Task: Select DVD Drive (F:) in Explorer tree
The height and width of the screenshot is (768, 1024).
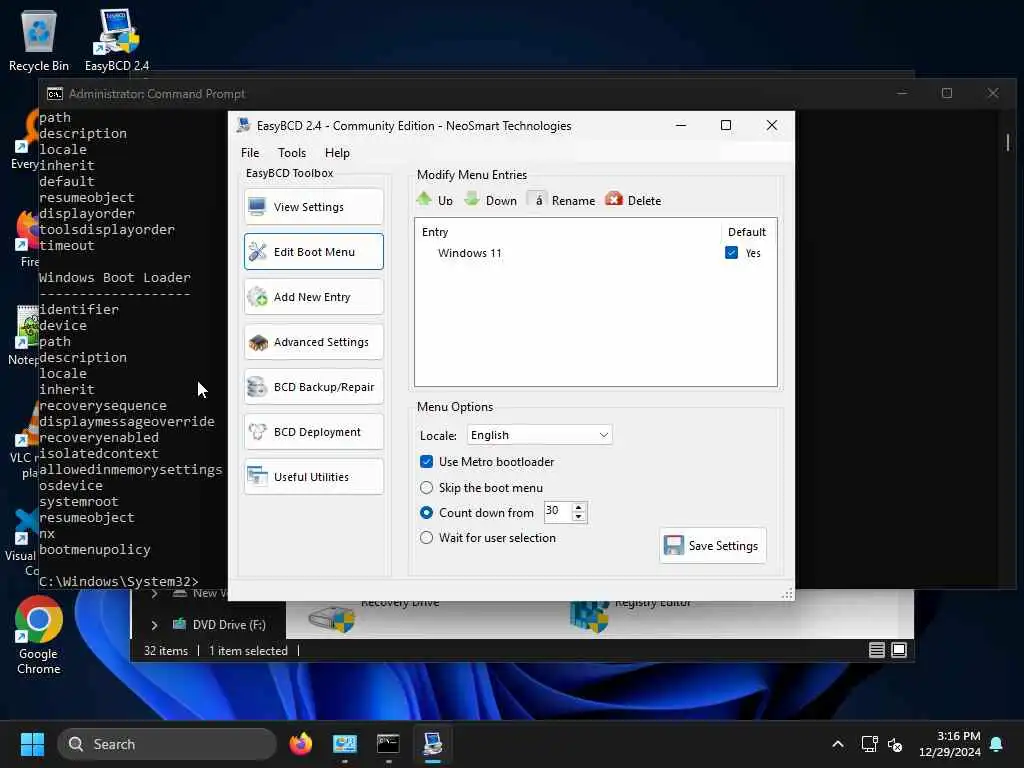Action: 229,625
